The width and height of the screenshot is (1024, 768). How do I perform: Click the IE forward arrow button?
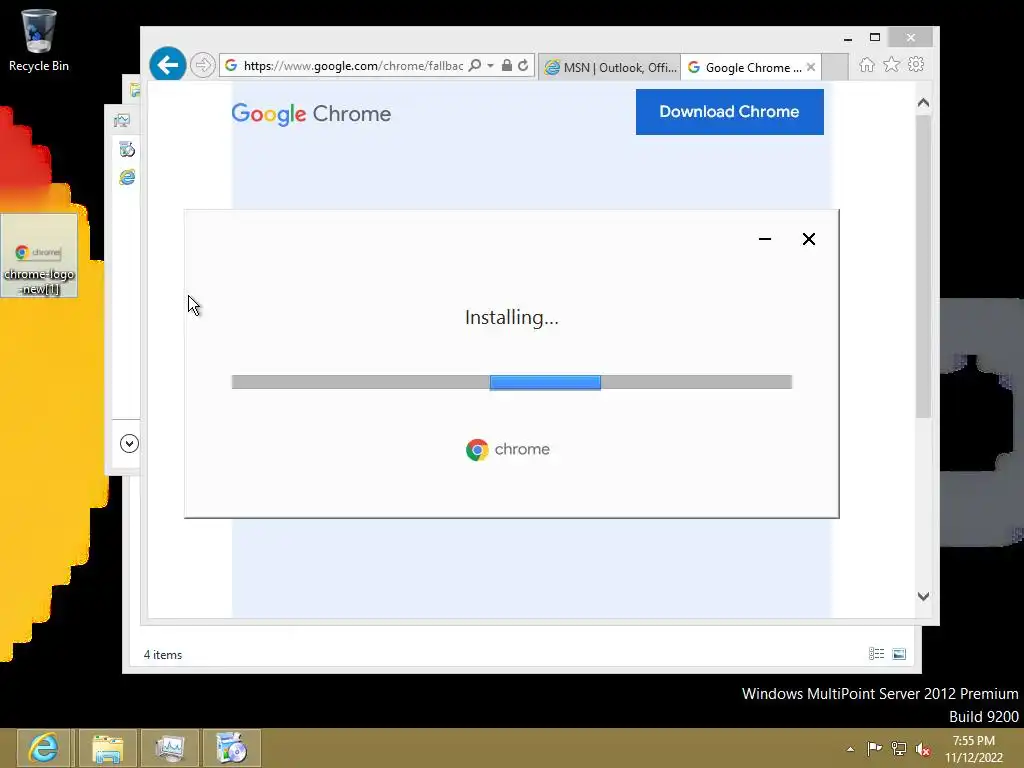point(203,65)
